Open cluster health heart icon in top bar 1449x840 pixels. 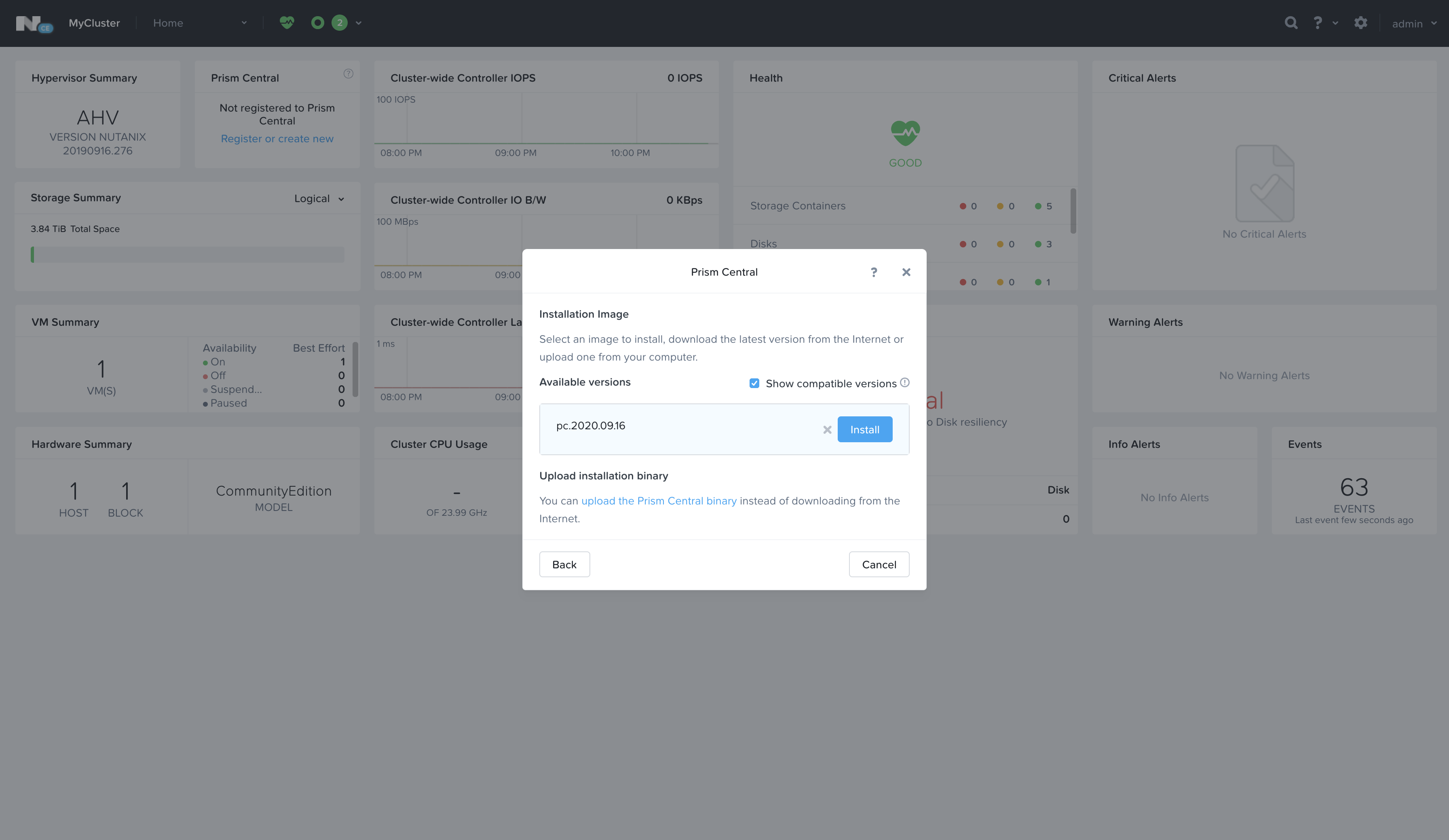coord(286,22)
